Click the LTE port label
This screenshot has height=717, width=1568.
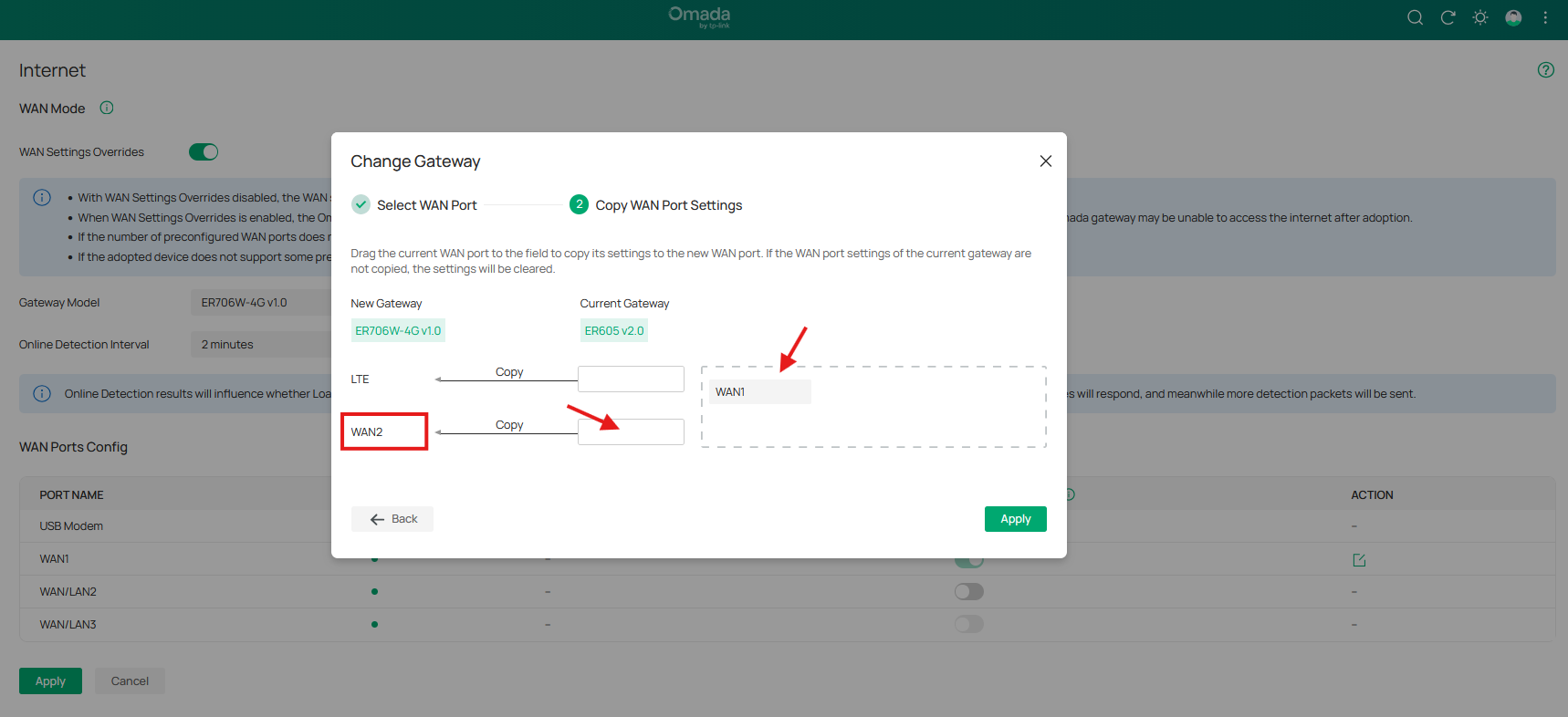(361, 379)
